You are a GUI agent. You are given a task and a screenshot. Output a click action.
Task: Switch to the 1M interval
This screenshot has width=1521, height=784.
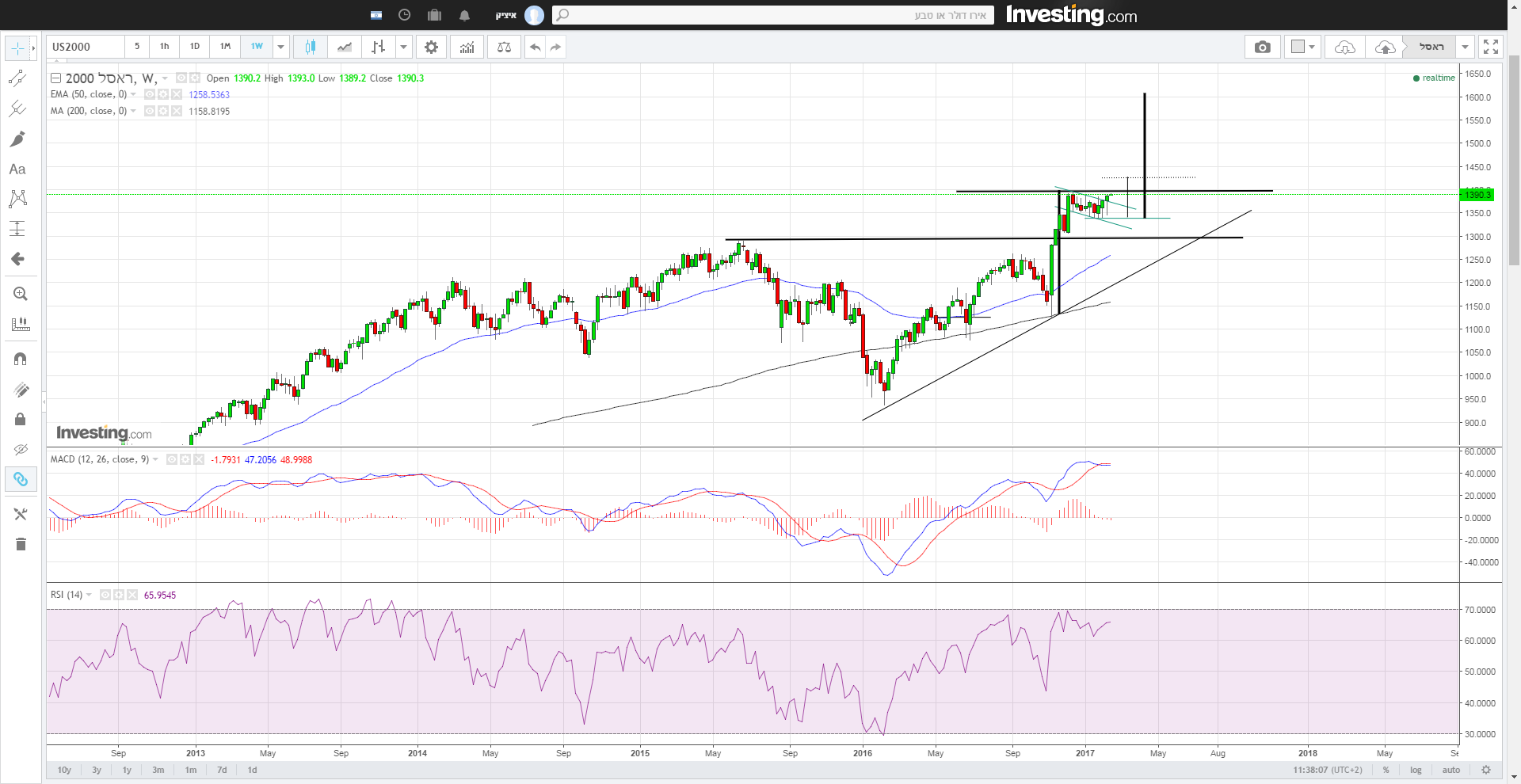pyautogui.click(x=226, y=47)
